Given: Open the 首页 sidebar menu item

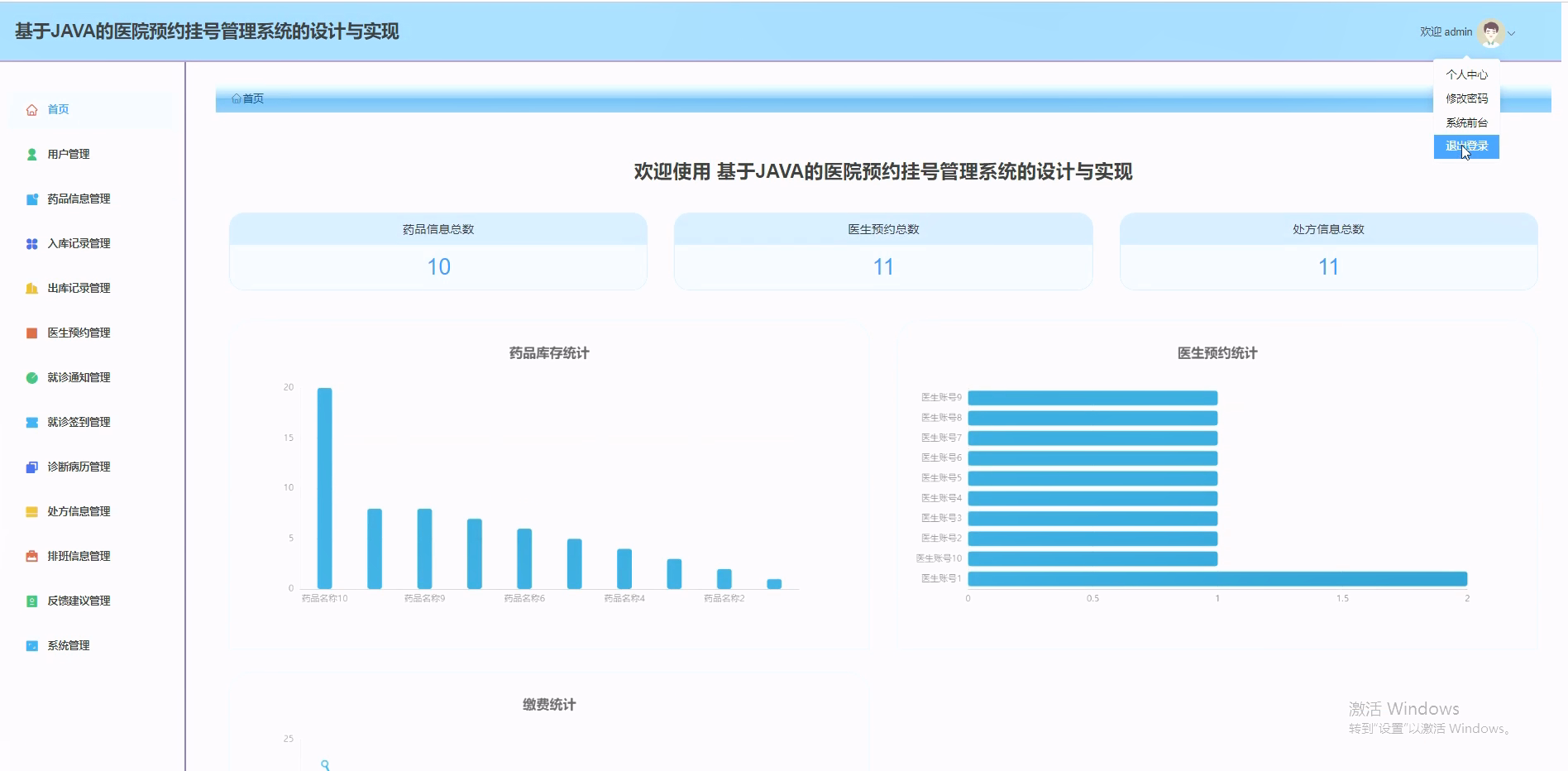Looking at the screenshot, I should tap(91, 110).
